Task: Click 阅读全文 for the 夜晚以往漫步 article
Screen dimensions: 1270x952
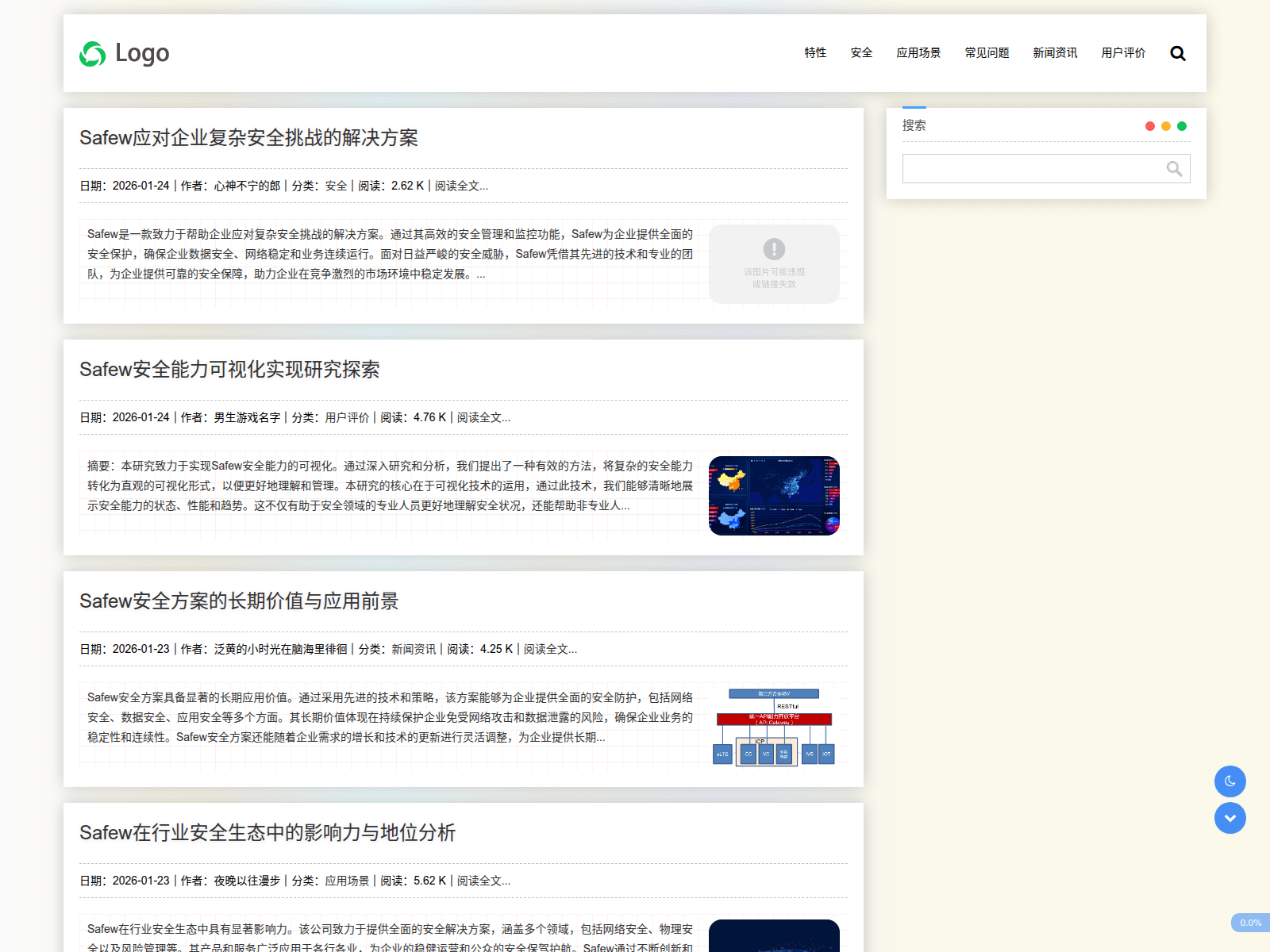Action: coord(483,881)
